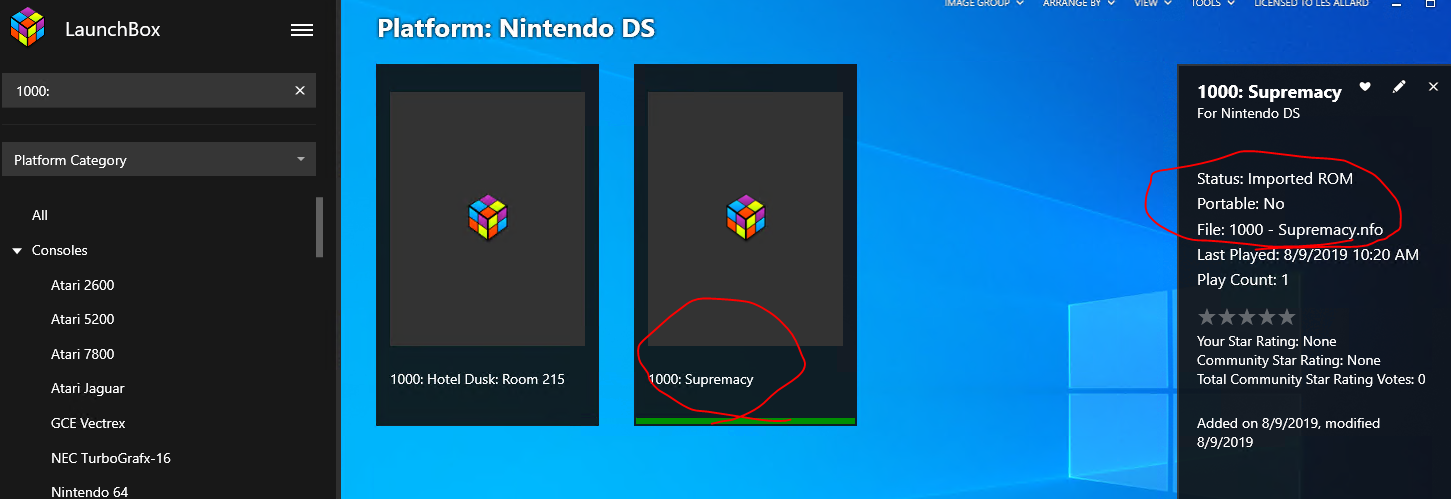Select All in the platform list
The image size is (1451, 499).
click(x=40, y=215)
